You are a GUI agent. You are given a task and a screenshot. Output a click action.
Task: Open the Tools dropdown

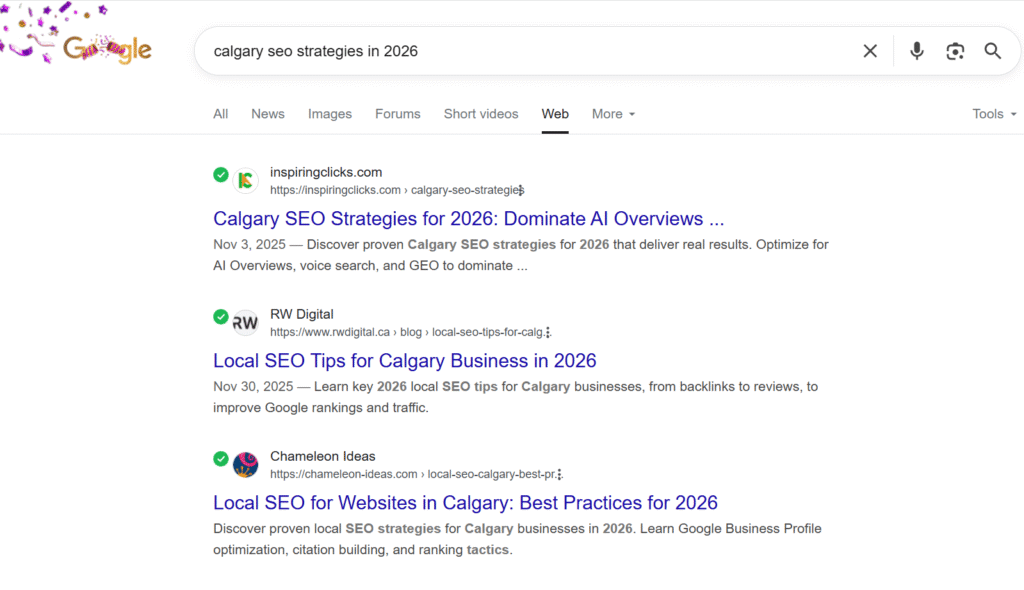coord(993,114)
